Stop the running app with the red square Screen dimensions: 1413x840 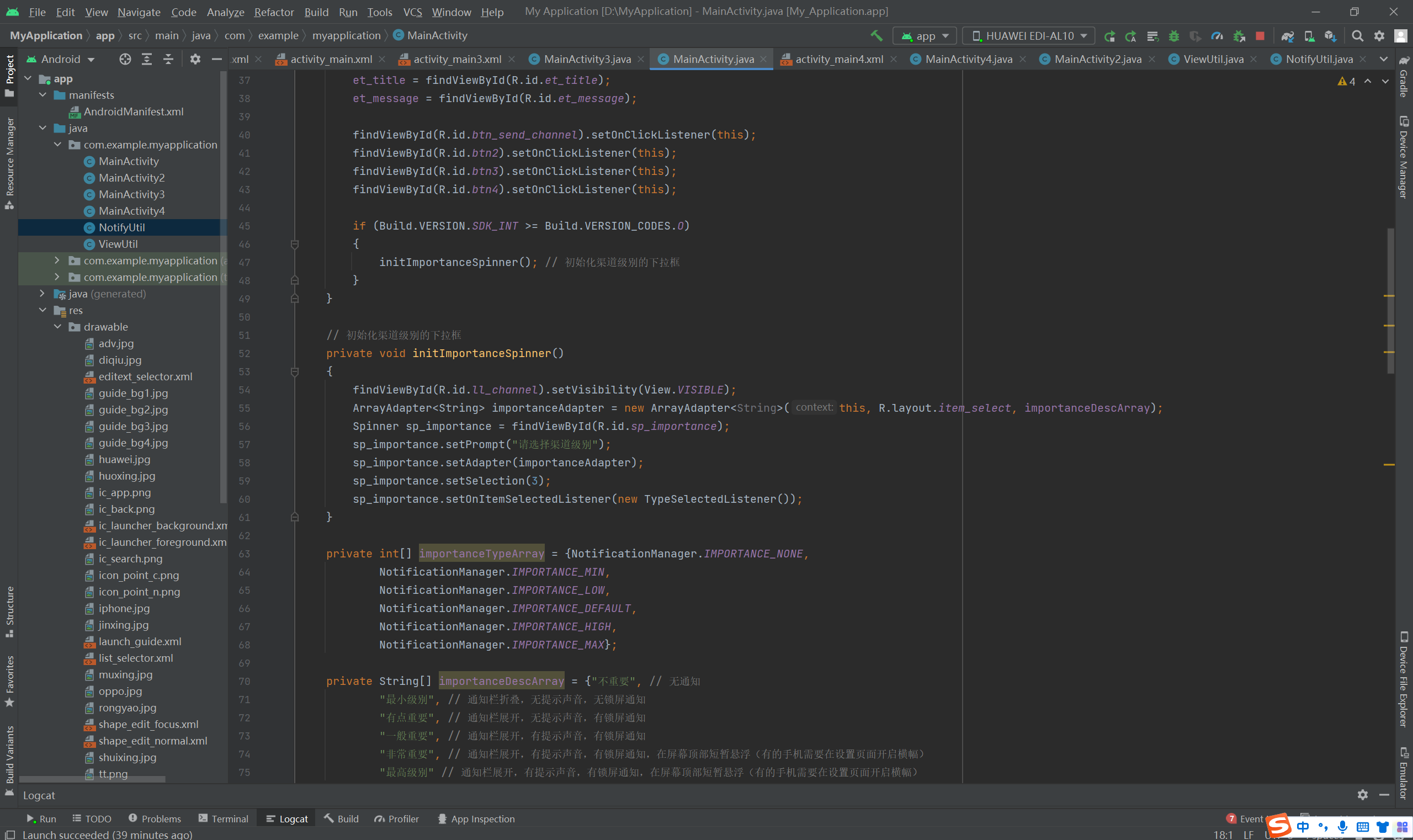[x=1260, y=36]
